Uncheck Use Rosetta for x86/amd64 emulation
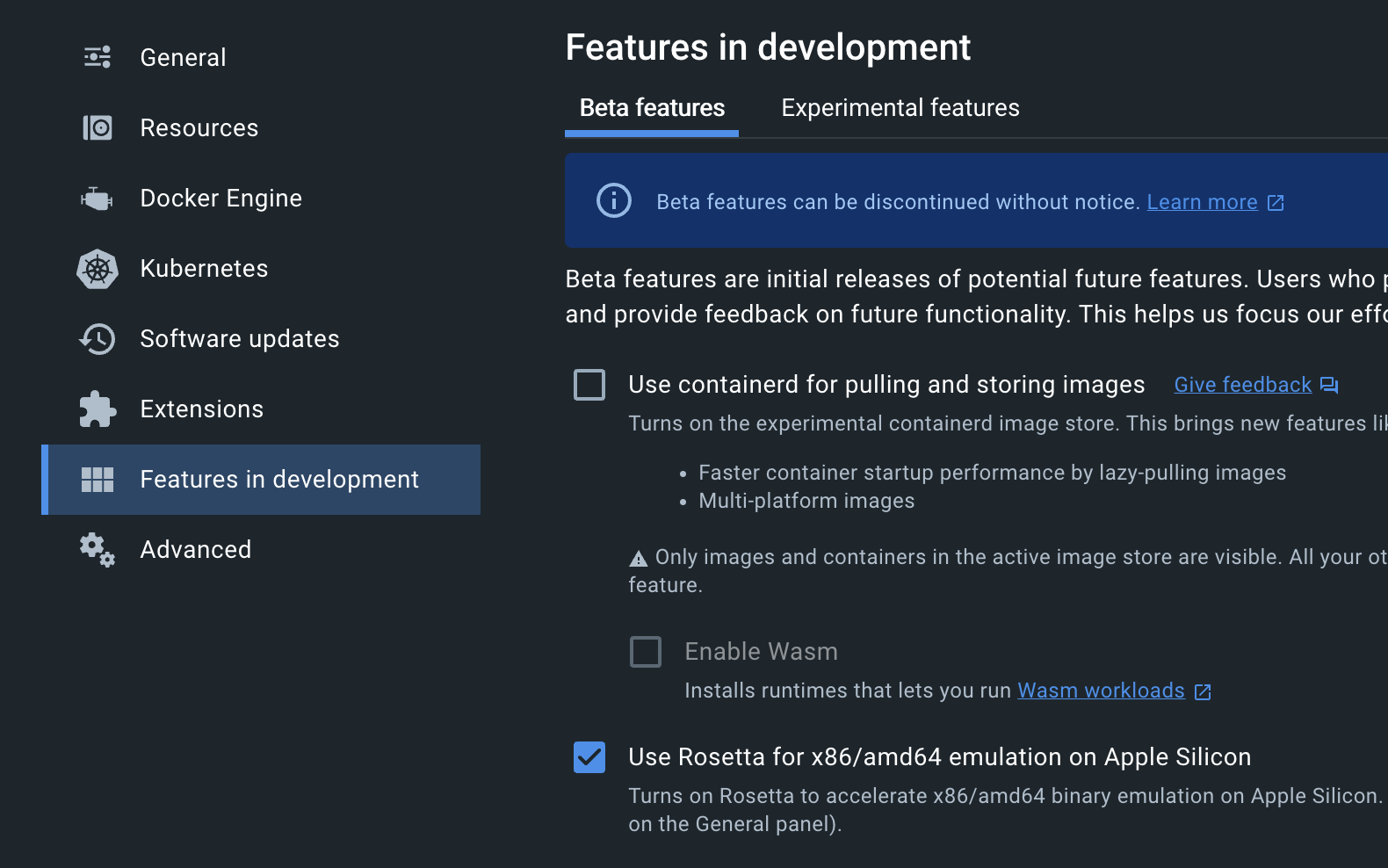Viewport: 1388px width, 868px height. coord(589,757)
